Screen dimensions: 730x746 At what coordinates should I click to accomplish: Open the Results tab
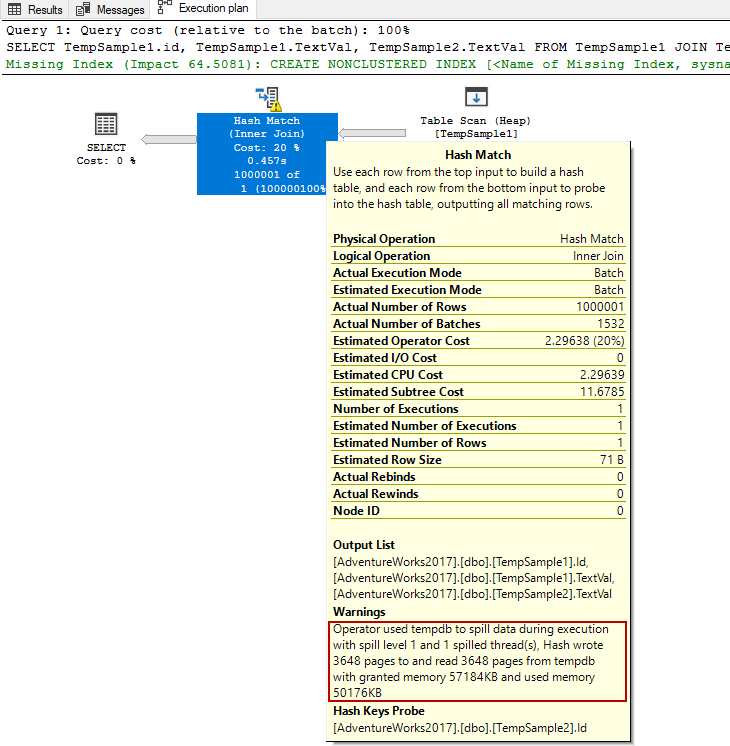coord(35,9)
